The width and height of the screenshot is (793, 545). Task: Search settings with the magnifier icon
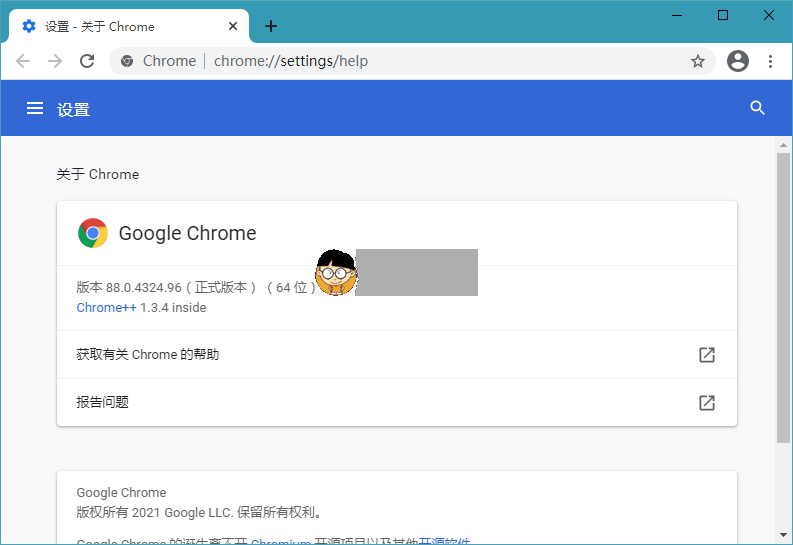757,108
